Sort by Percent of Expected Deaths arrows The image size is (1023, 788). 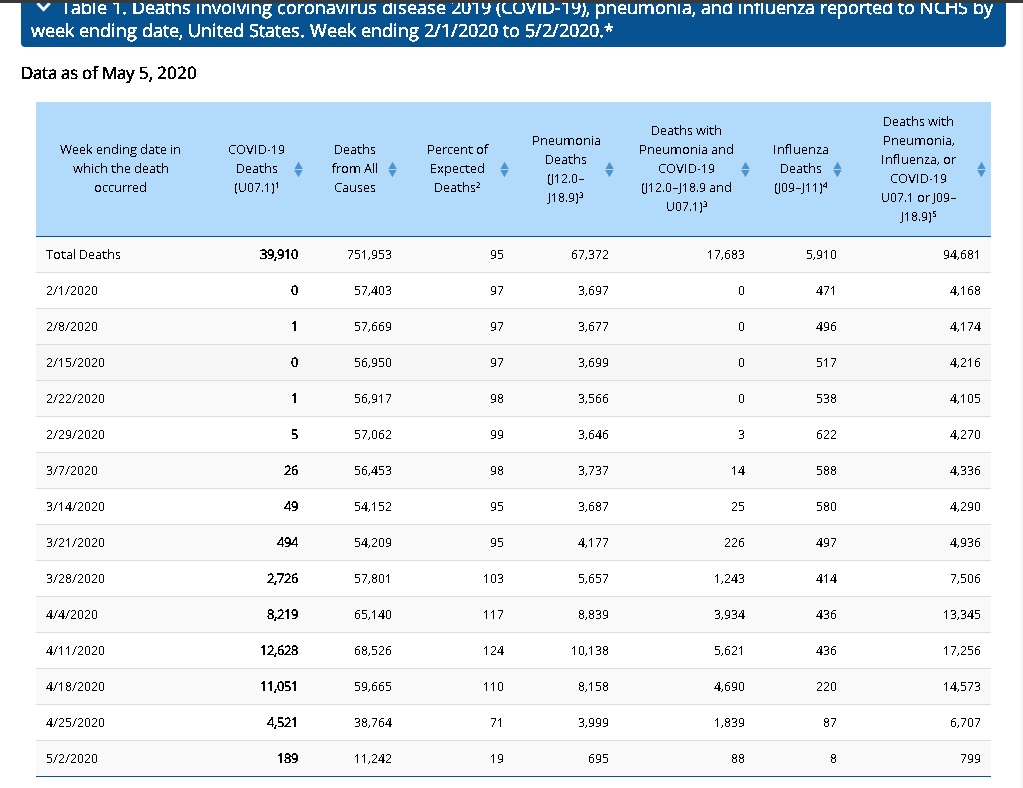click(504, 169)
